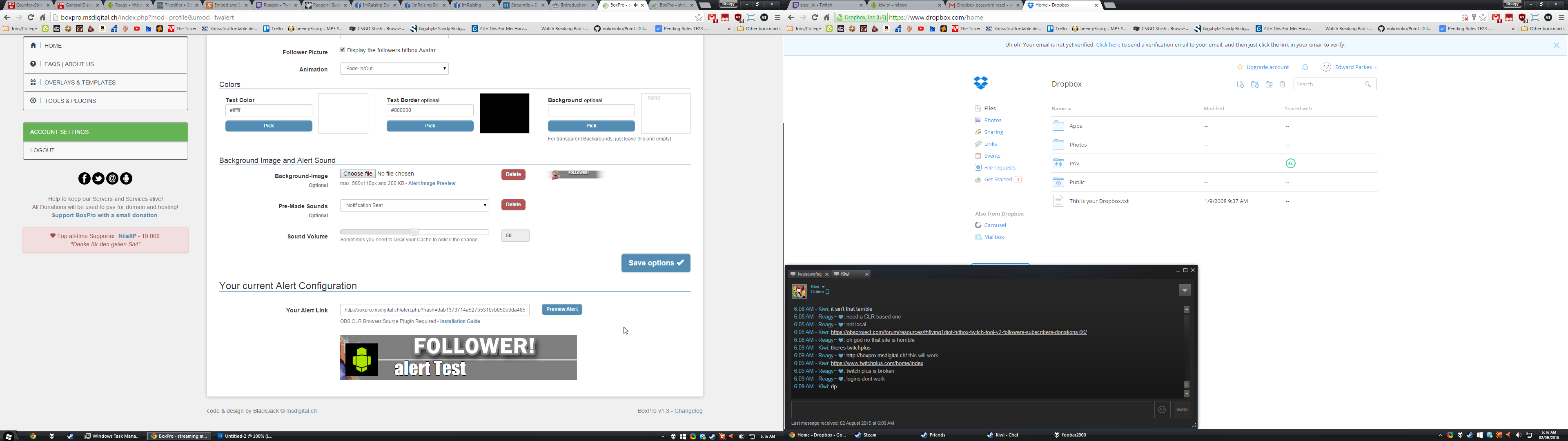This screenshot has height=441, width=1568.
Task: Switch to the Iwasawafag chat tab
Action: tap(810, 274)
